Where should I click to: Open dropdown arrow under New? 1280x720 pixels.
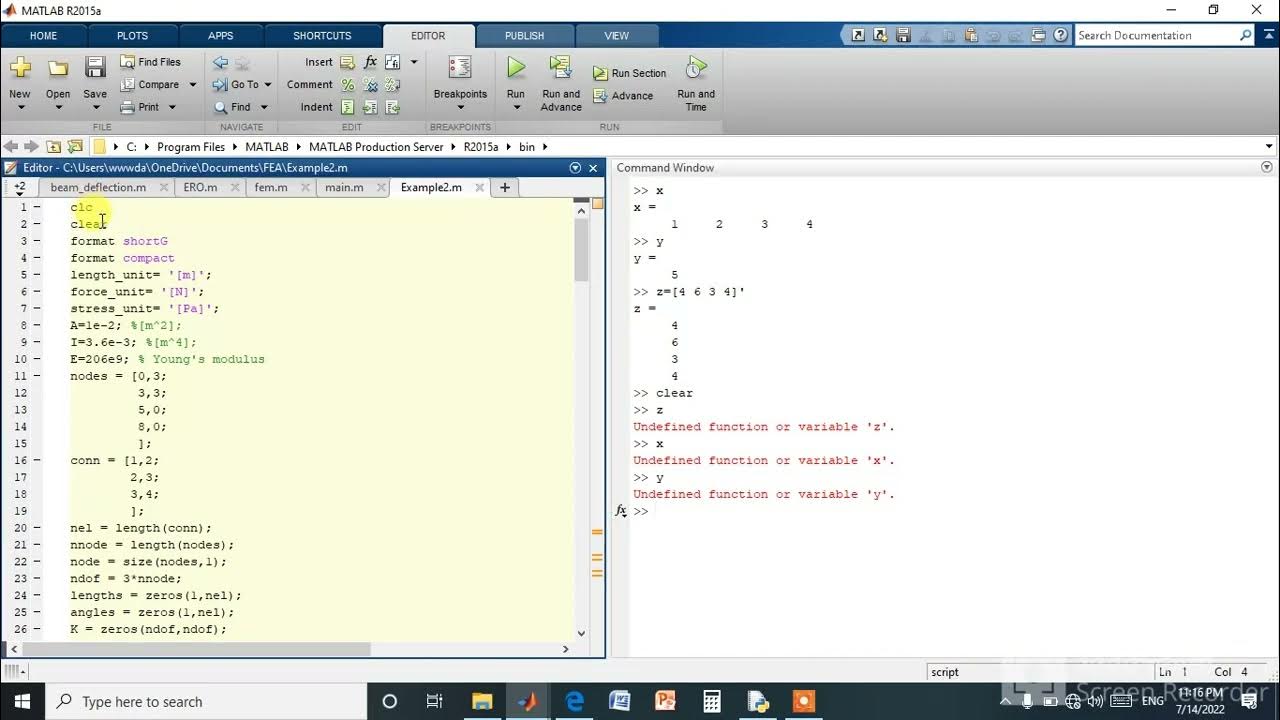[x=20, y=107]
